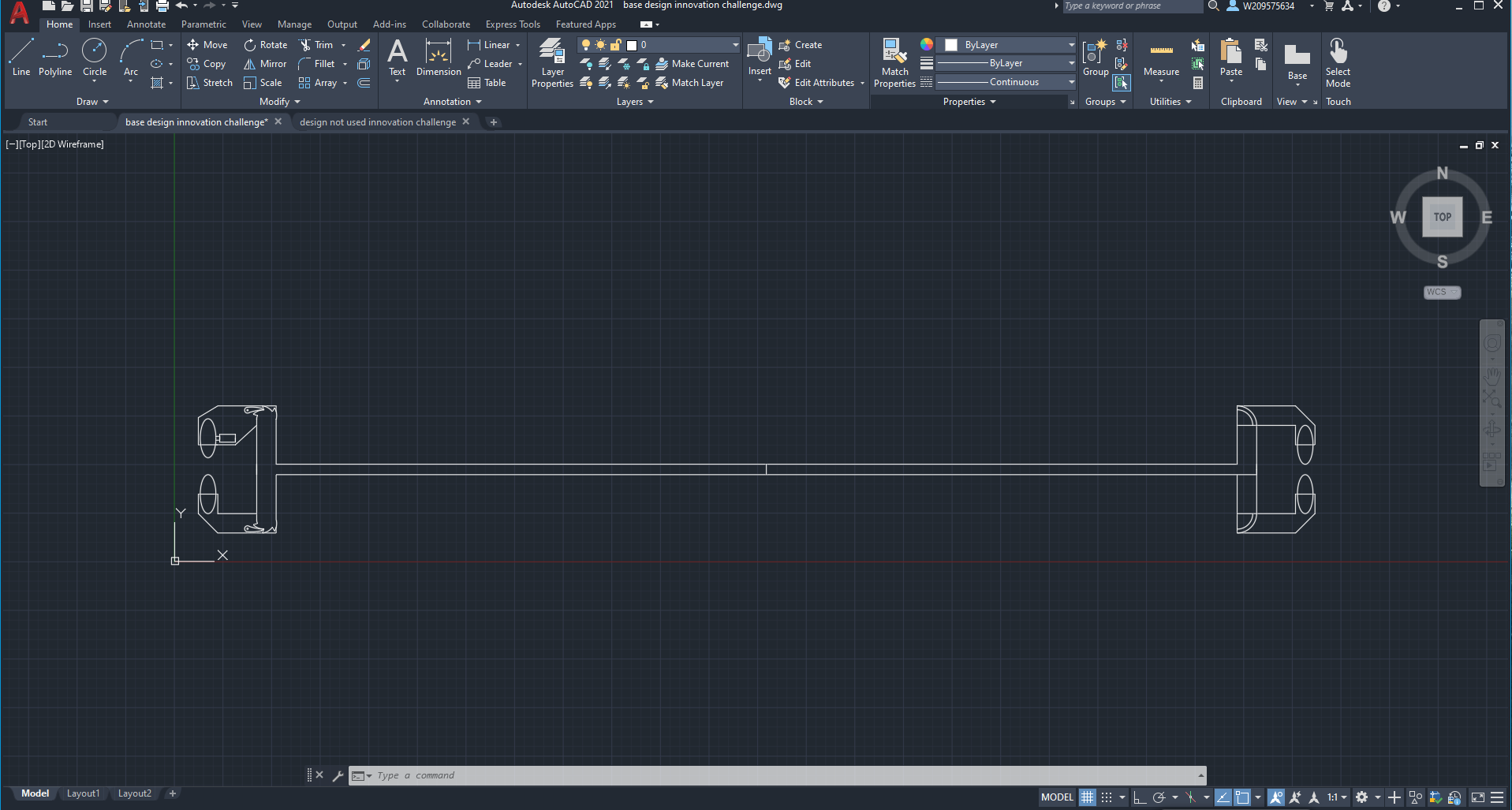Screen dimensions: 1512x810
Task: Click Make Current layer button
Action: coord(693,64)
